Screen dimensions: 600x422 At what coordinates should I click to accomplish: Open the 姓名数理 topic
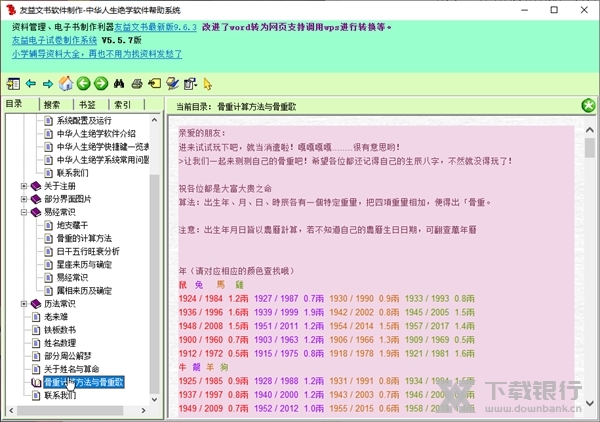click(60, 343)
